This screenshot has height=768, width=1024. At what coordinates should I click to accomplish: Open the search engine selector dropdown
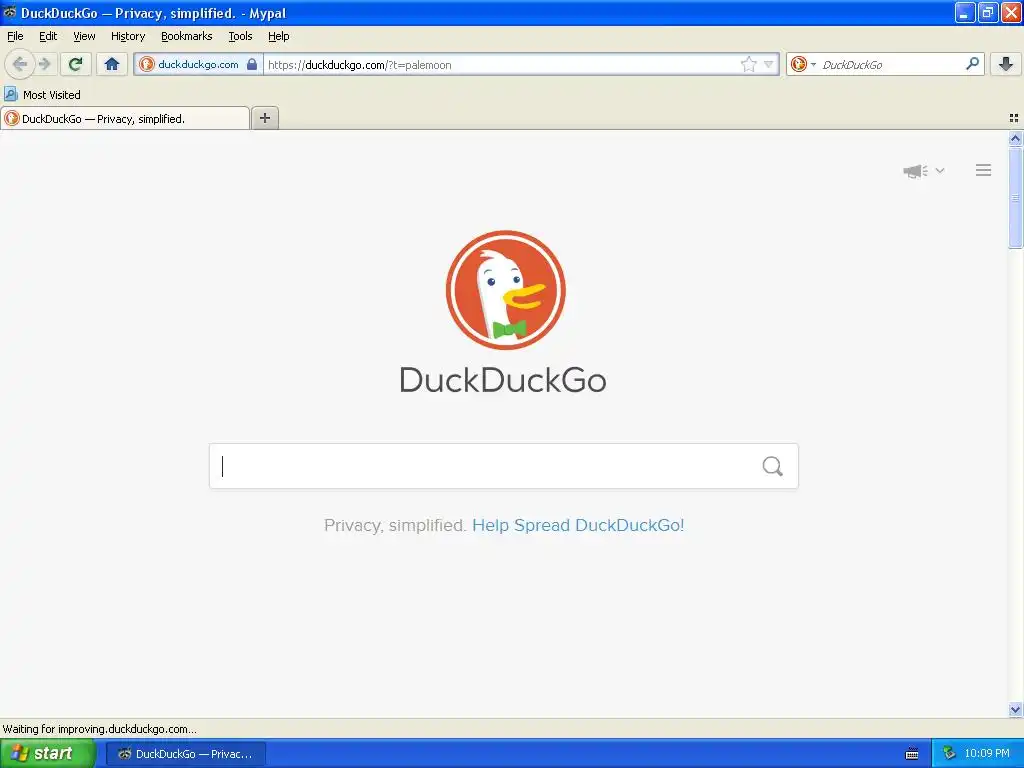(803, 64)
